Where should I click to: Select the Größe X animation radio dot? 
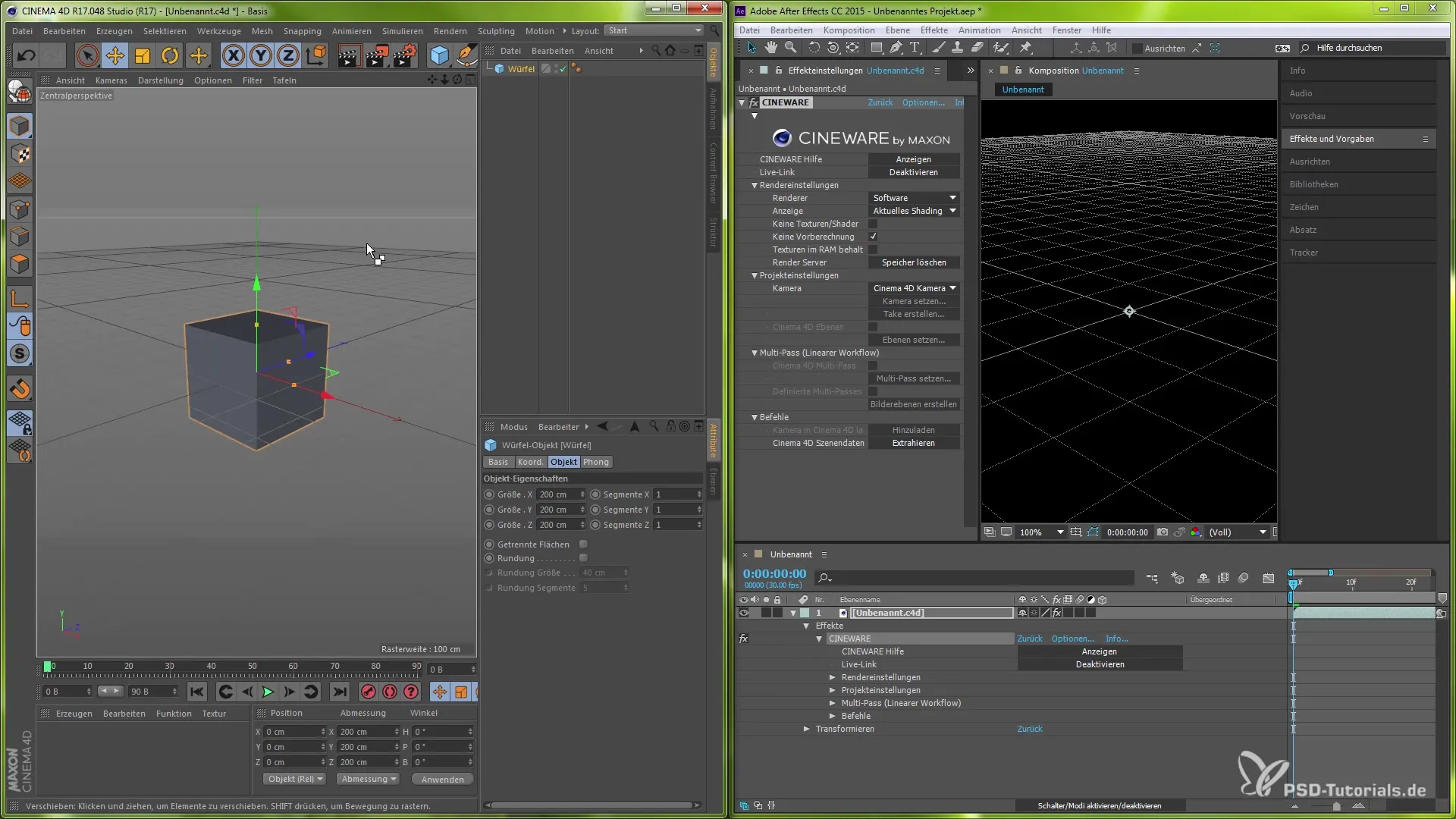click(489, 494)
